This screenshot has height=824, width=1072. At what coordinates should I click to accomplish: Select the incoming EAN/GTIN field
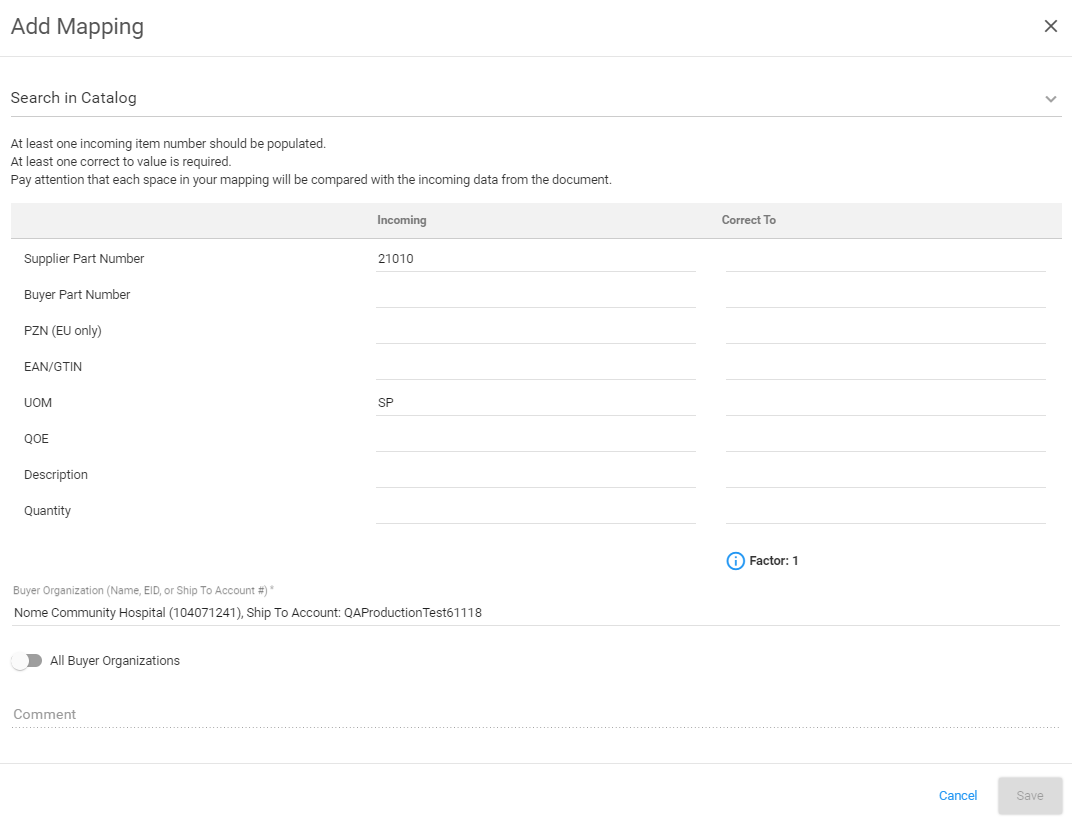[x=535, y=366]
